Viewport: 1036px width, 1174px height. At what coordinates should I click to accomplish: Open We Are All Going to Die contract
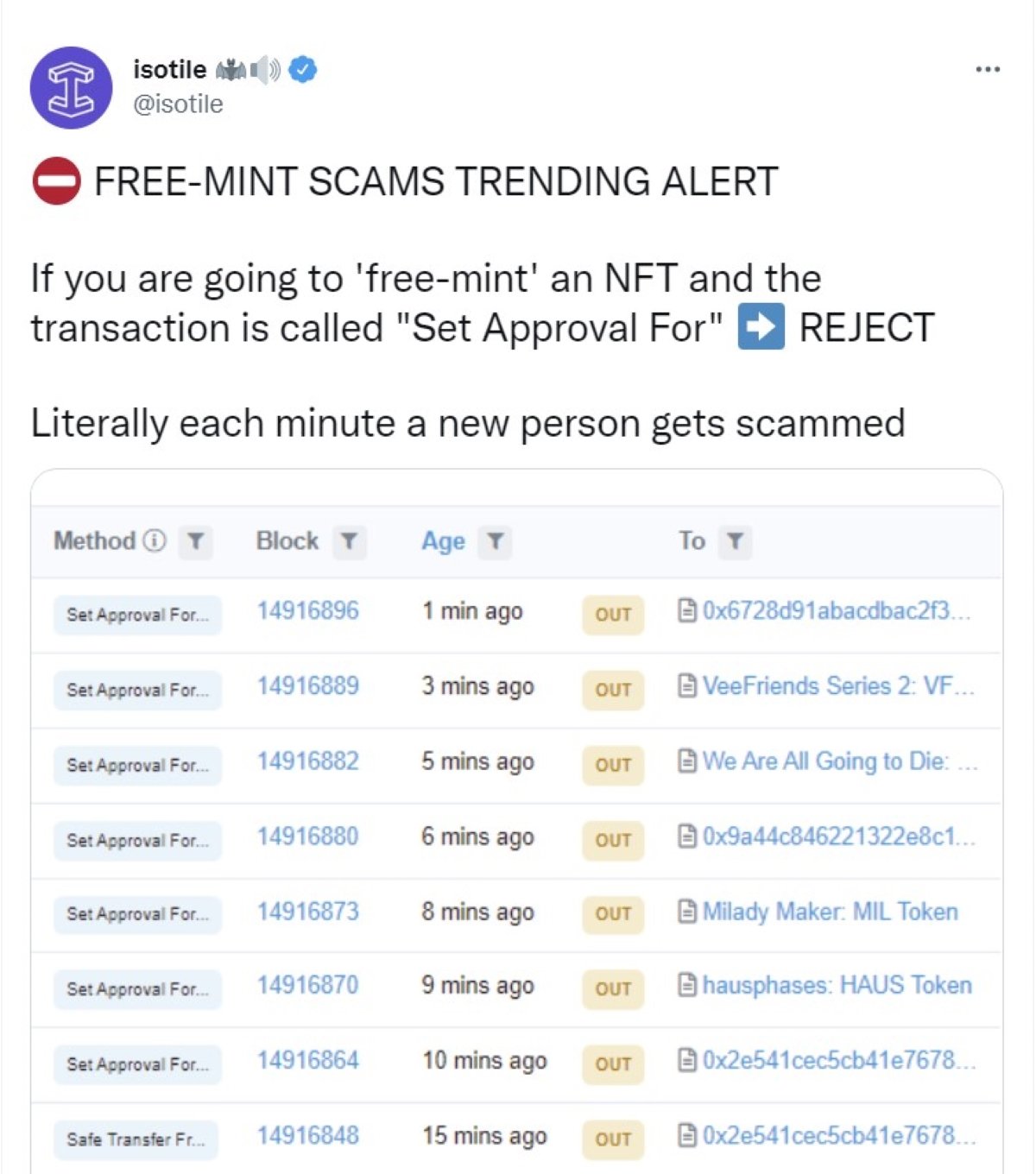(839, 761)
